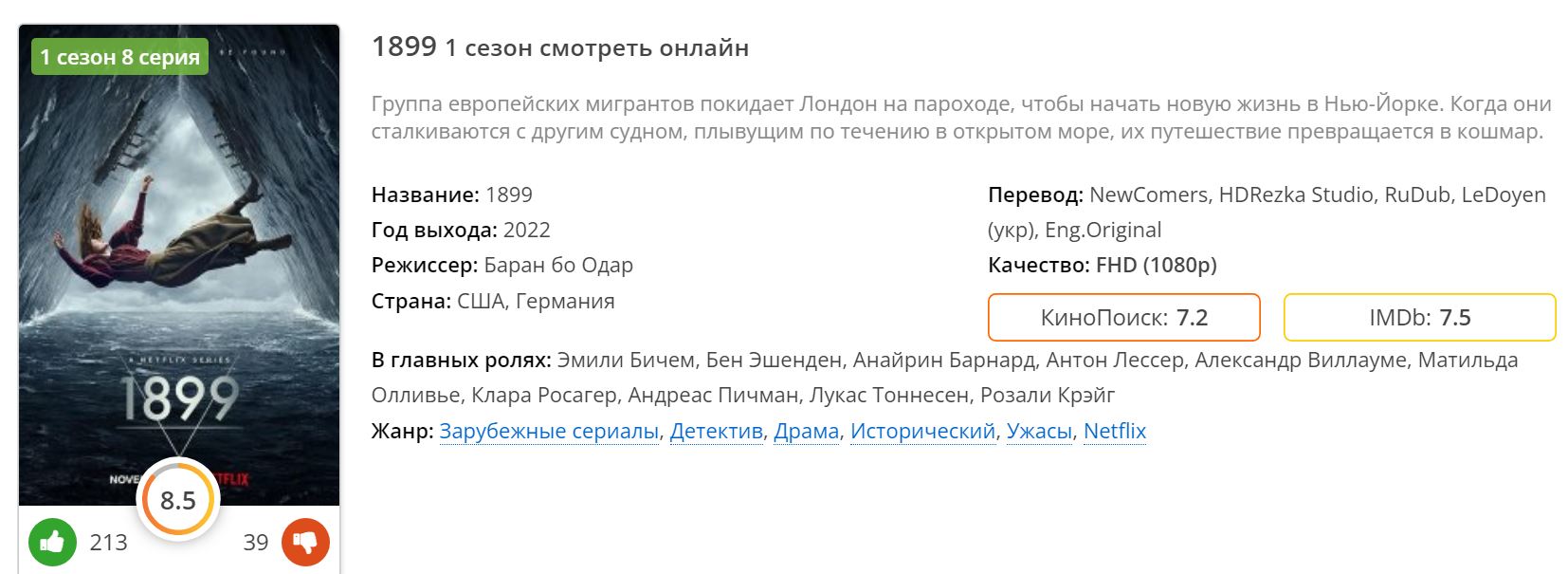This screenshot has width=1568, height=574.
Task: Open the Netflix genre link
Action: (x=1115, y=431)
